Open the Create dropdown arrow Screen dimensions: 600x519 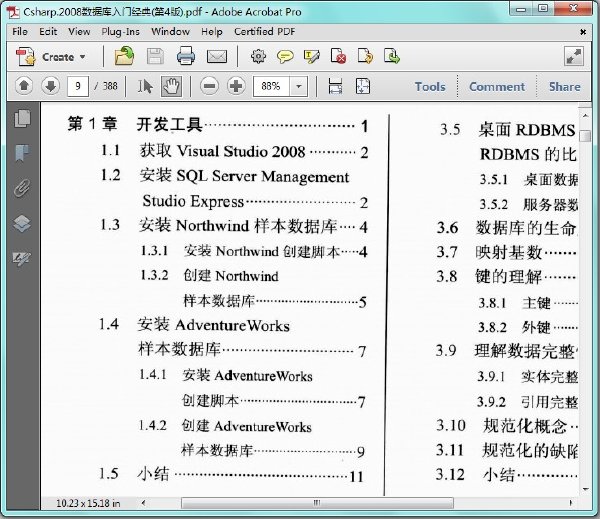point(83,57)
